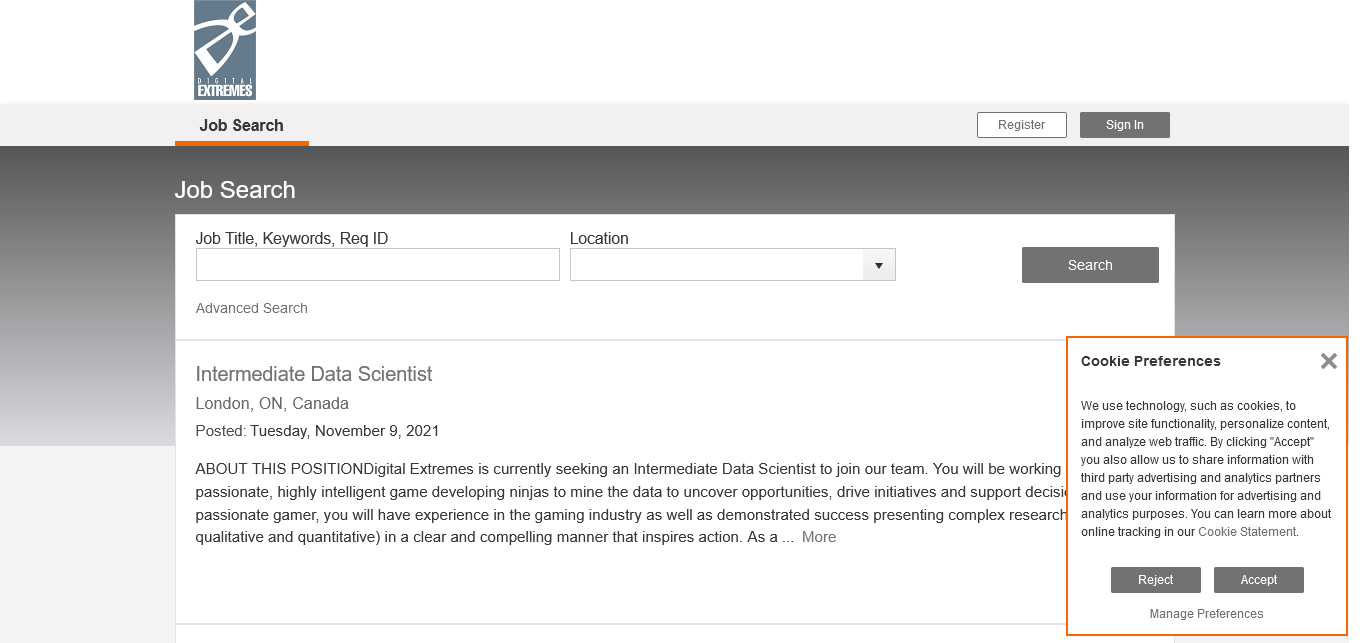This screenshot has height=643, width=1366.
Task: Accept cookies in the preferences popup
Action: pyautogui.click(x=1258, y=580)
